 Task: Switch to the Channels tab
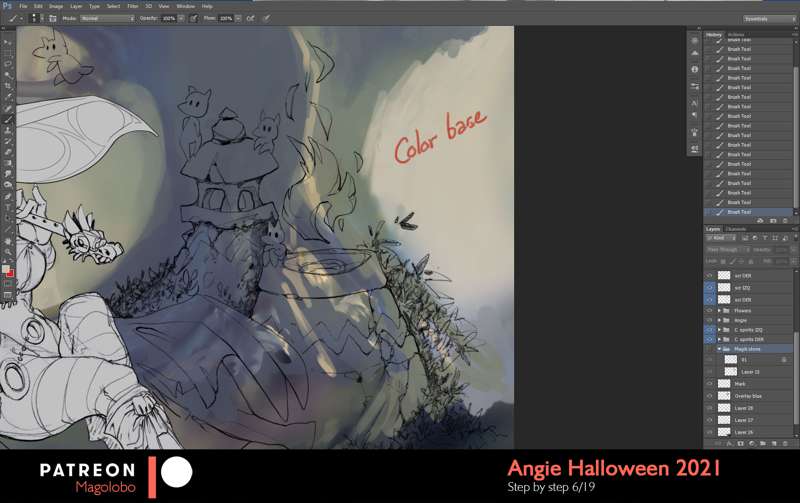pos(736,228)
